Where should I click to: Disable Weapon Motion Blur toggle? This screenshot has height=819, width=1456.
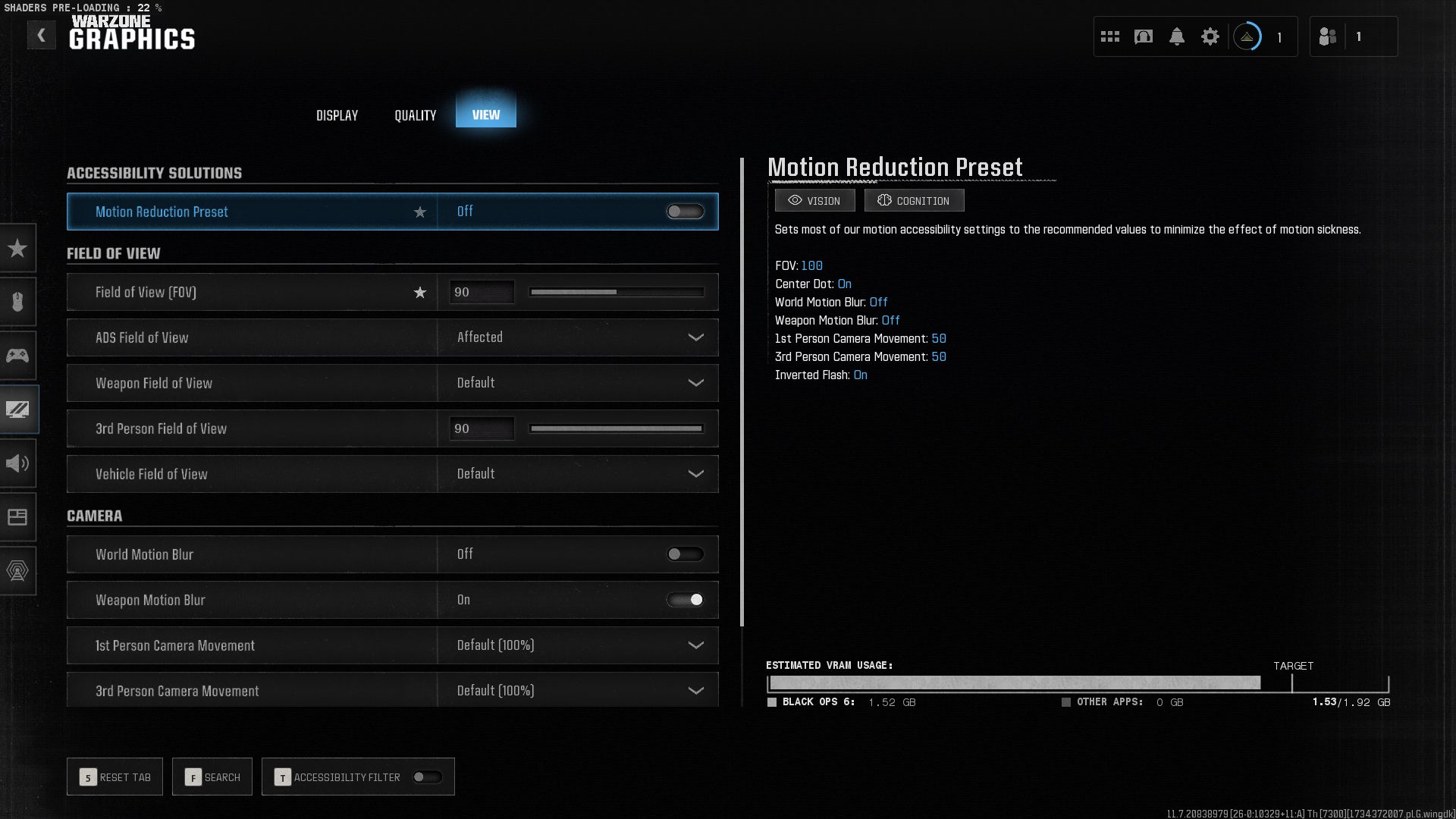coord(685,600)
